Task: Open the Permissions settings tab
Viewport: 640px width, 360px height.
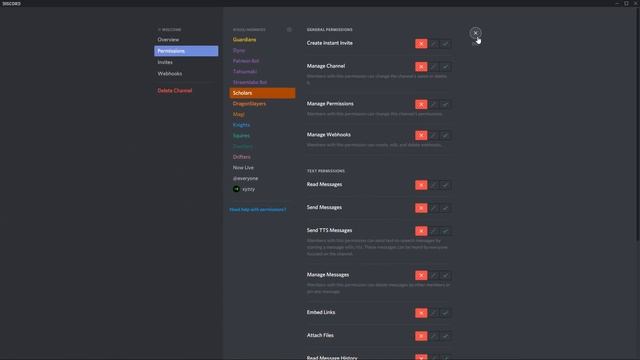Action: (x=186, y=51)
